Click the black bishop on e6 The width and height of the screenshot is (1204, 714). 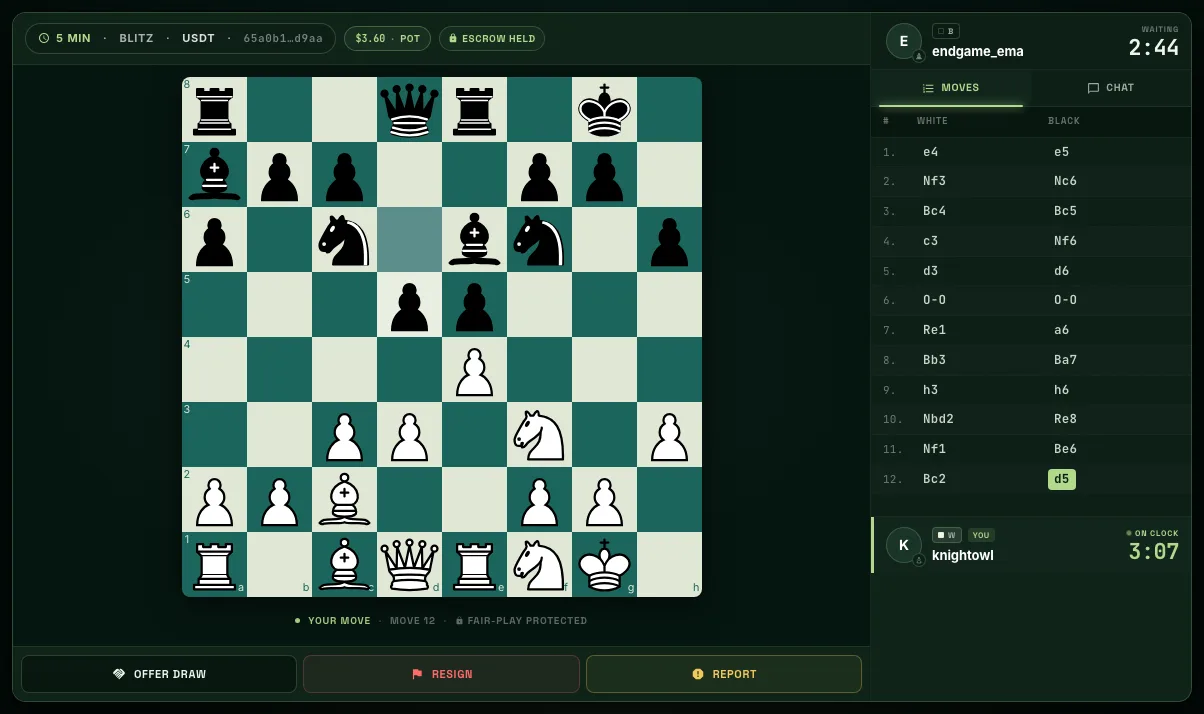point(474,240)
